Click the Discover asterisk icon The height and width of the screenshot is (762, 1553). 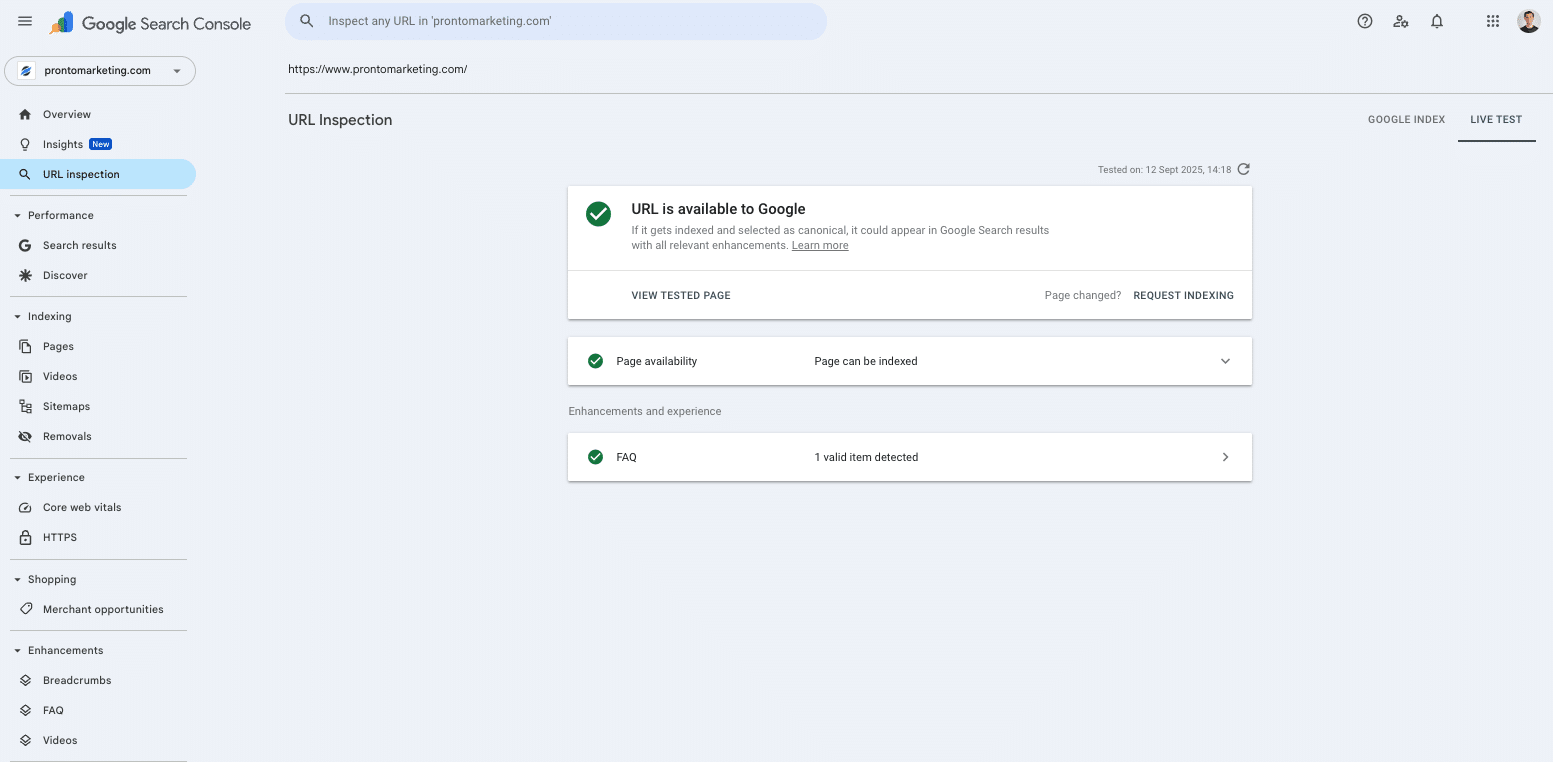(x=25, y=275)
